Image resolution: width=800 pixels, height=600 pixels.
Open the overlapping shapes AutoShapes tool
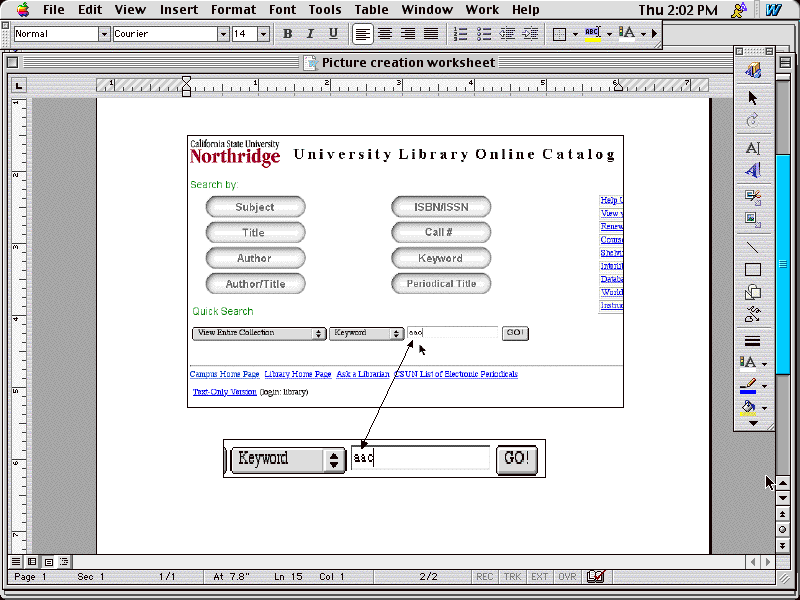point(753,292)
